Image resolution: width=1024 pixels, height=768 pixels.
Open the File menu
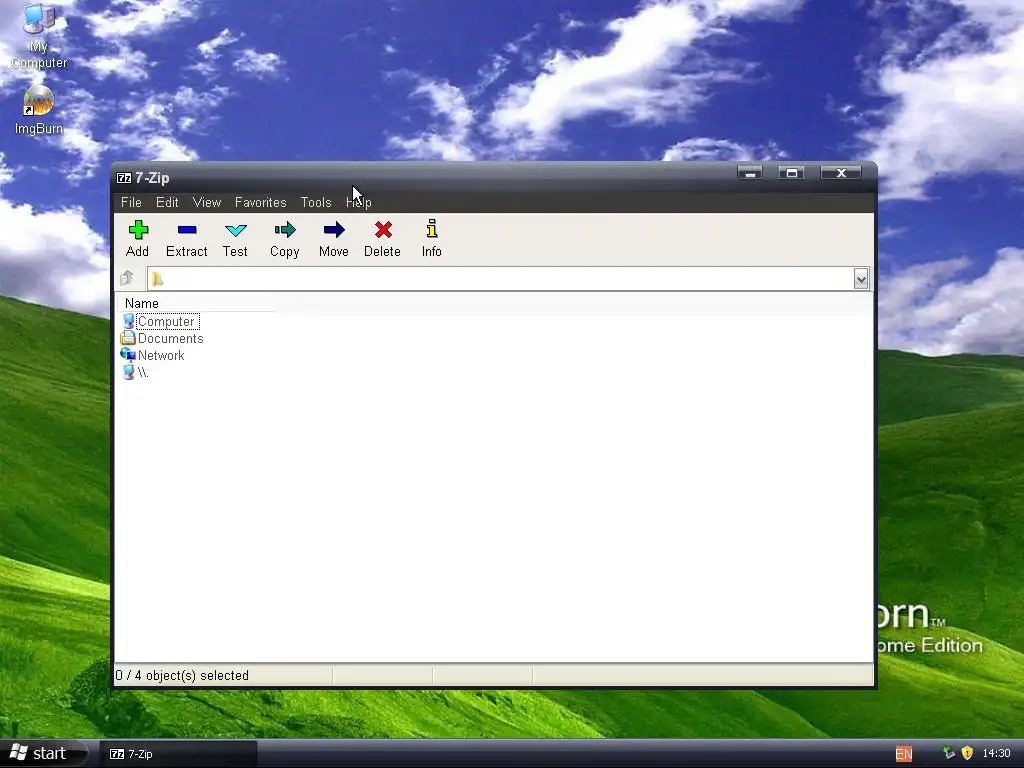click(x=131, y=202)
